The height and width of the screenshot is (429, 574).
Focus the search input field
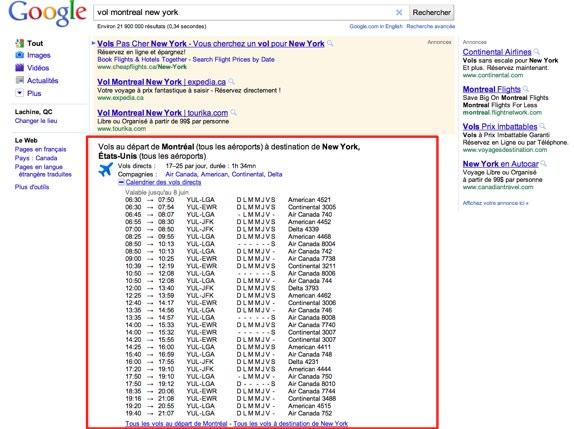(x=245, y=12)
